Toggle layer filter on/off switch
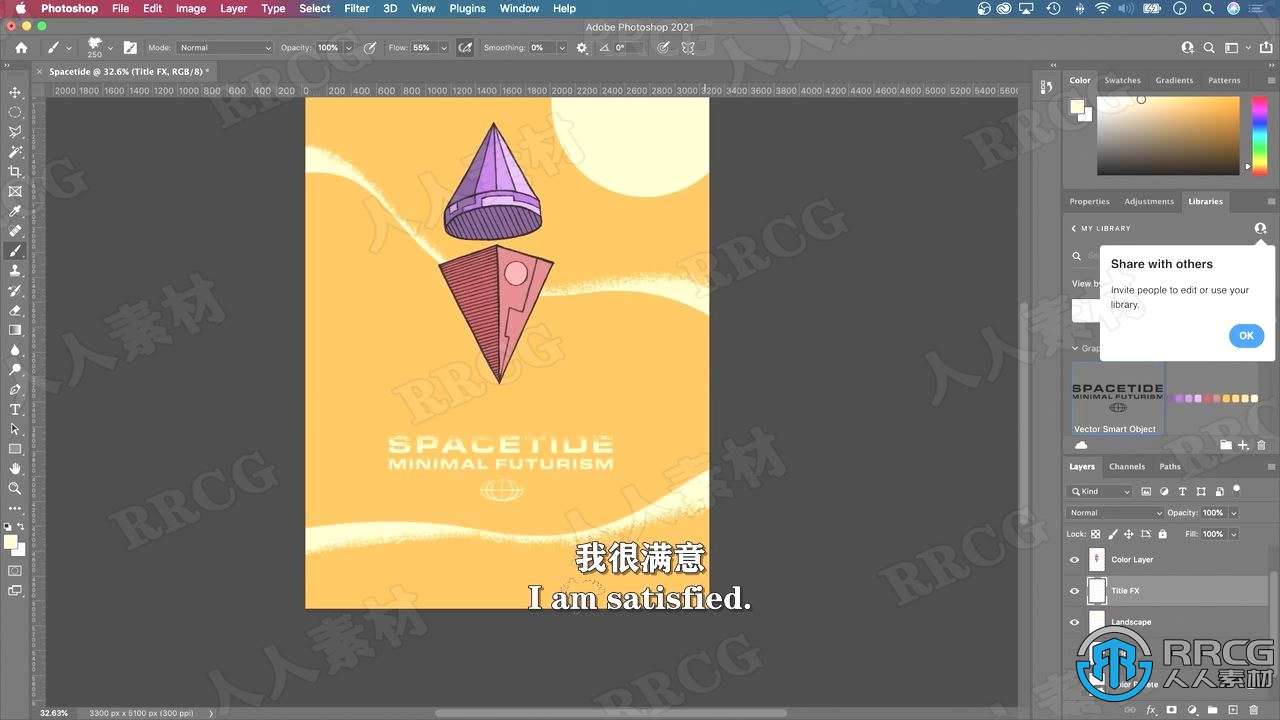Screen dimensions: 1280x720 point(1237,490)
